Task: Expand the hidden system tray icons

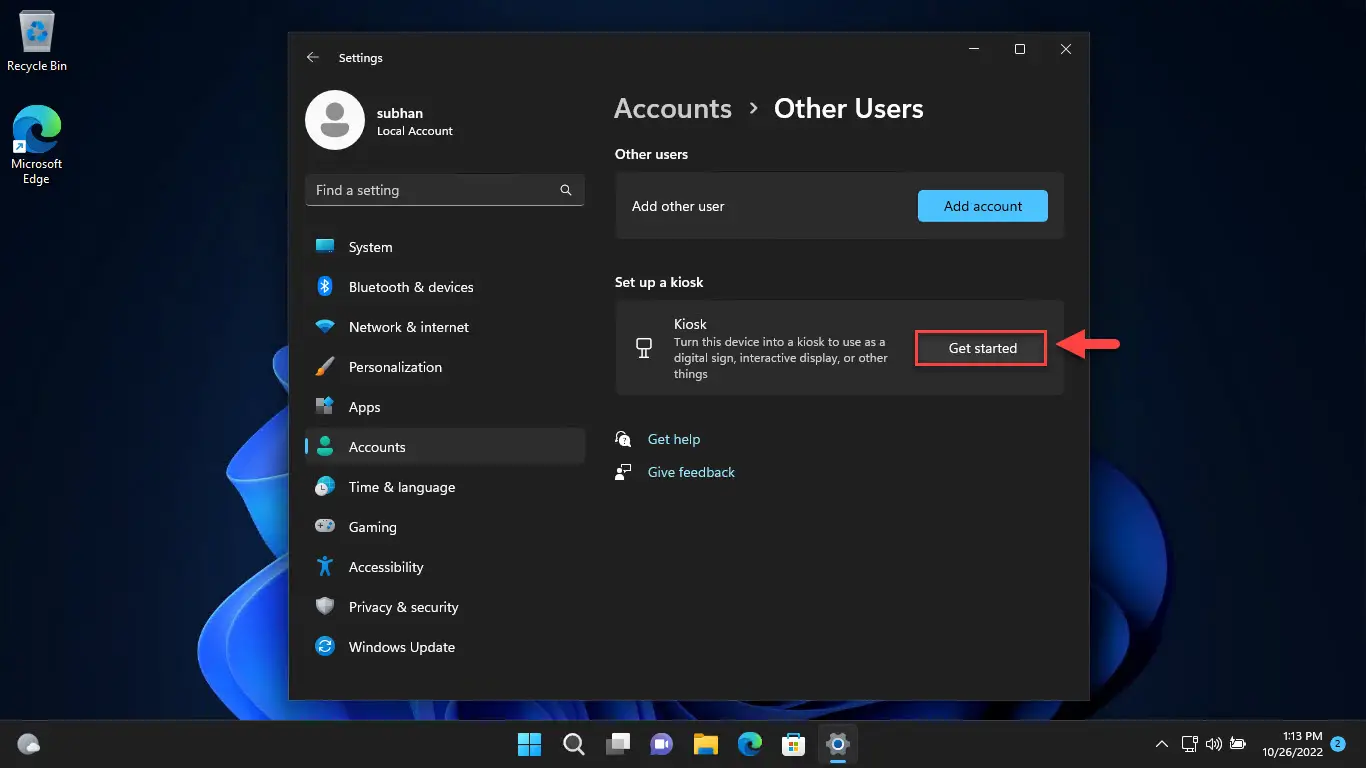Action: click(x=1161, y=744)
